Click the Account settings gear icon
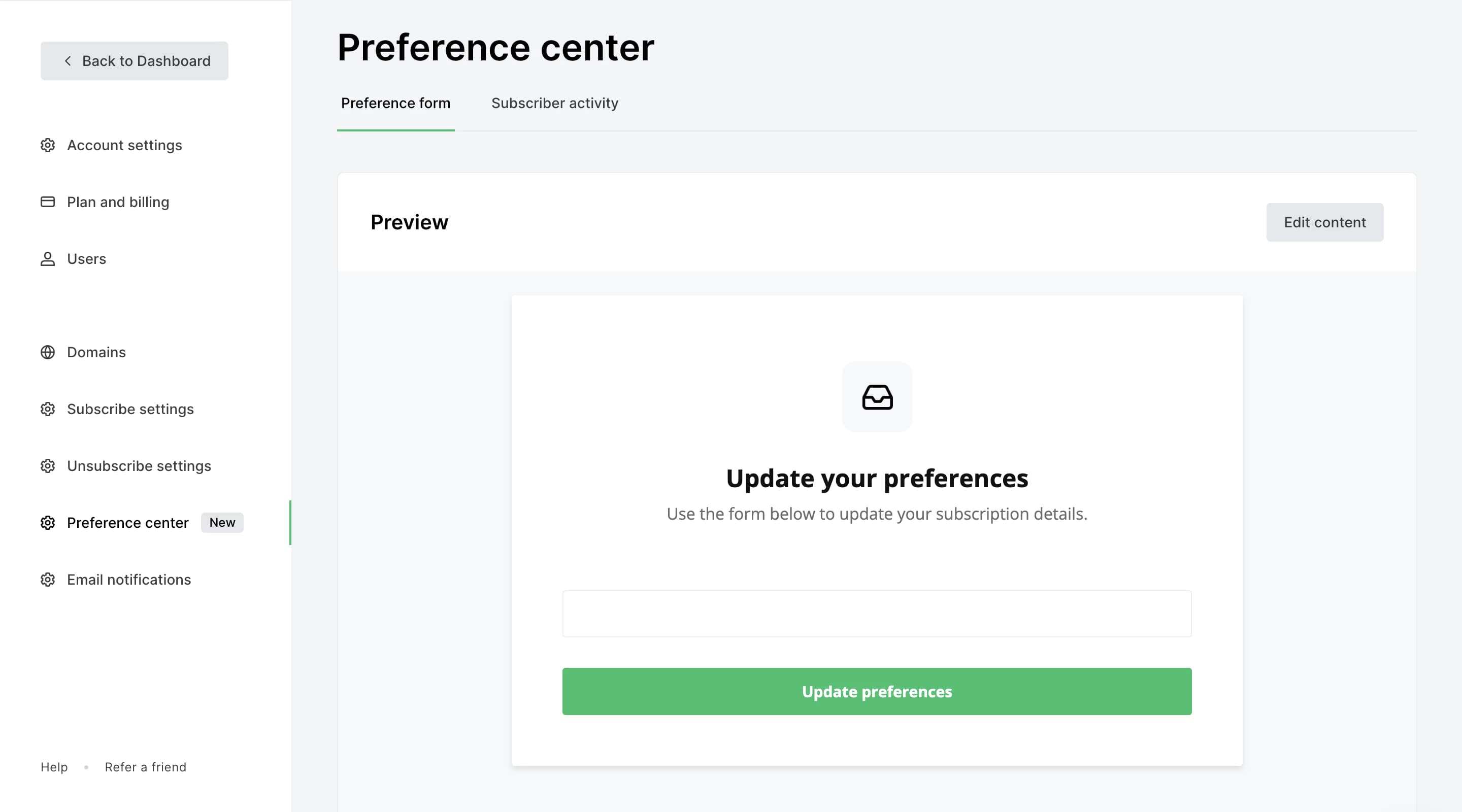 48,145
